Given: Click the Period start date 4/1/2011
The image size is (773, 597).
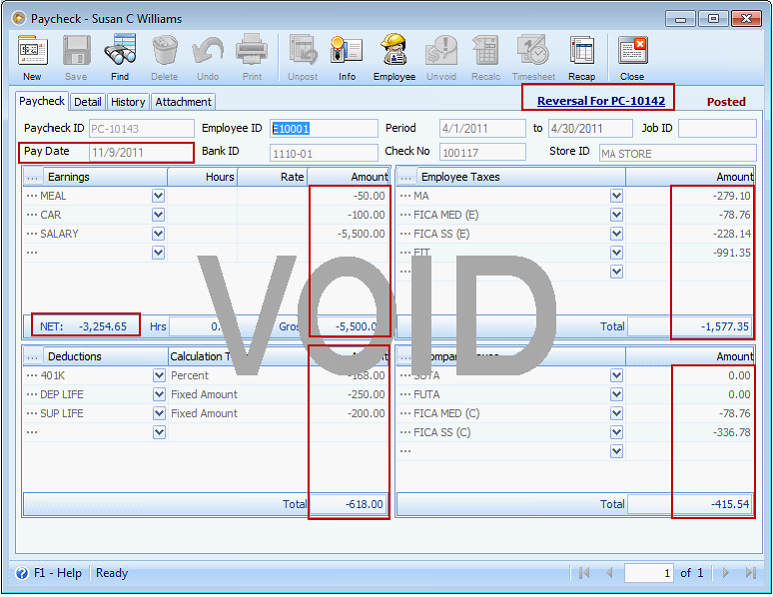Looking at the screenshot, I should tap(482, 129).
